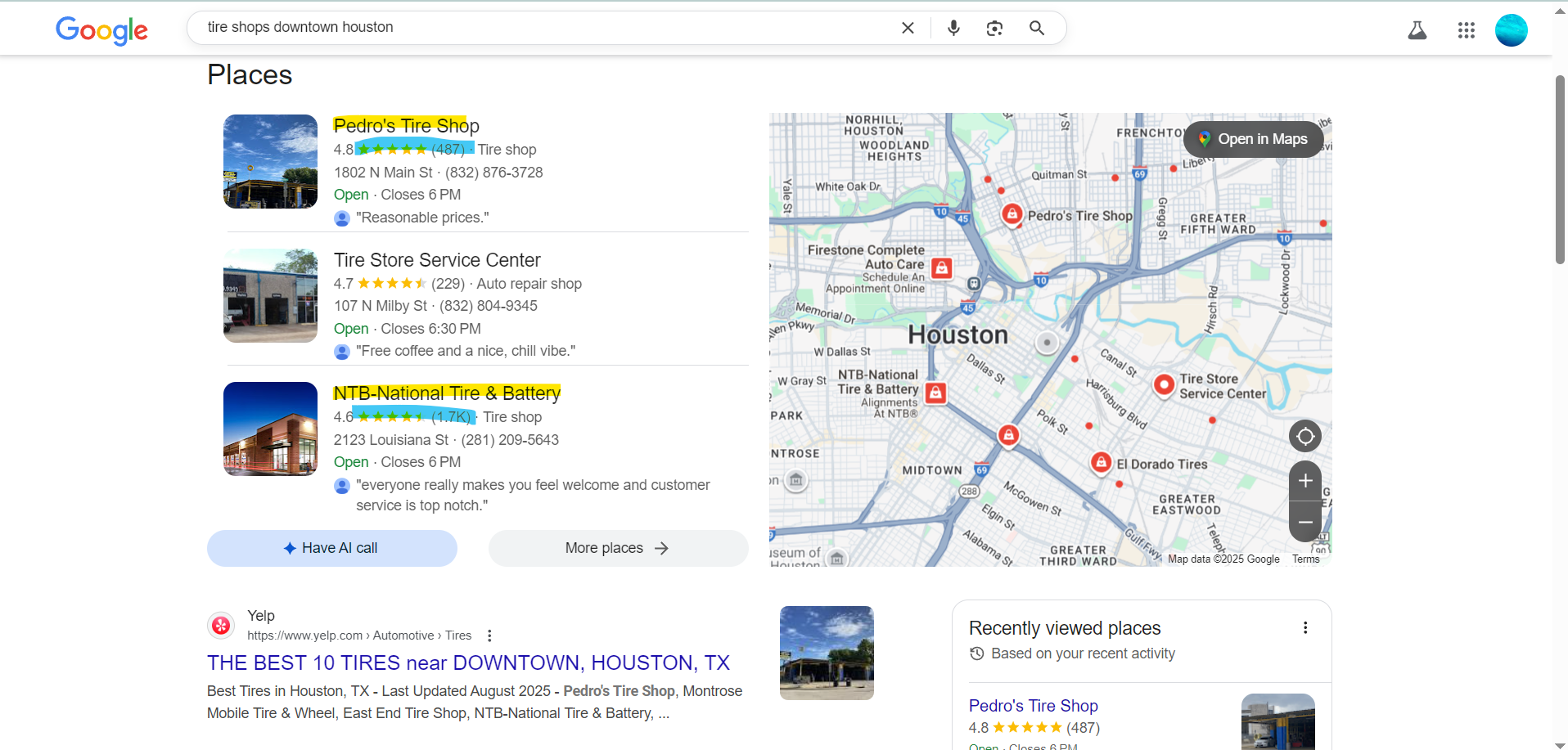The width and height of the screenshot is (1568, 750).
Task: Click Pedro's Tire Shop phone number text
Action: click(493, 173)
